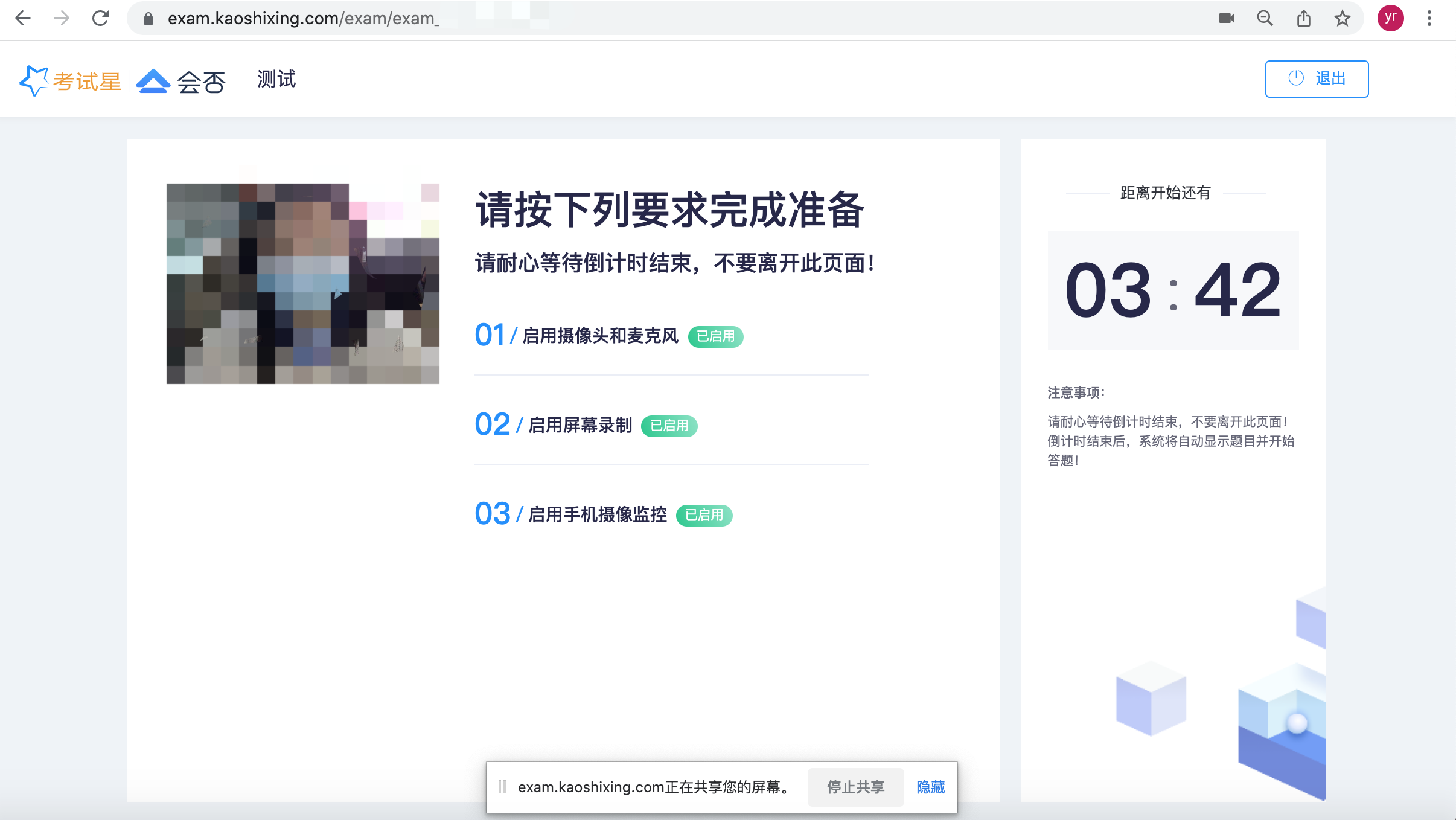The height and width of the screenshot is (820, 1456).
Task: Click the 考试星 logo
Action: coord(71,80)
